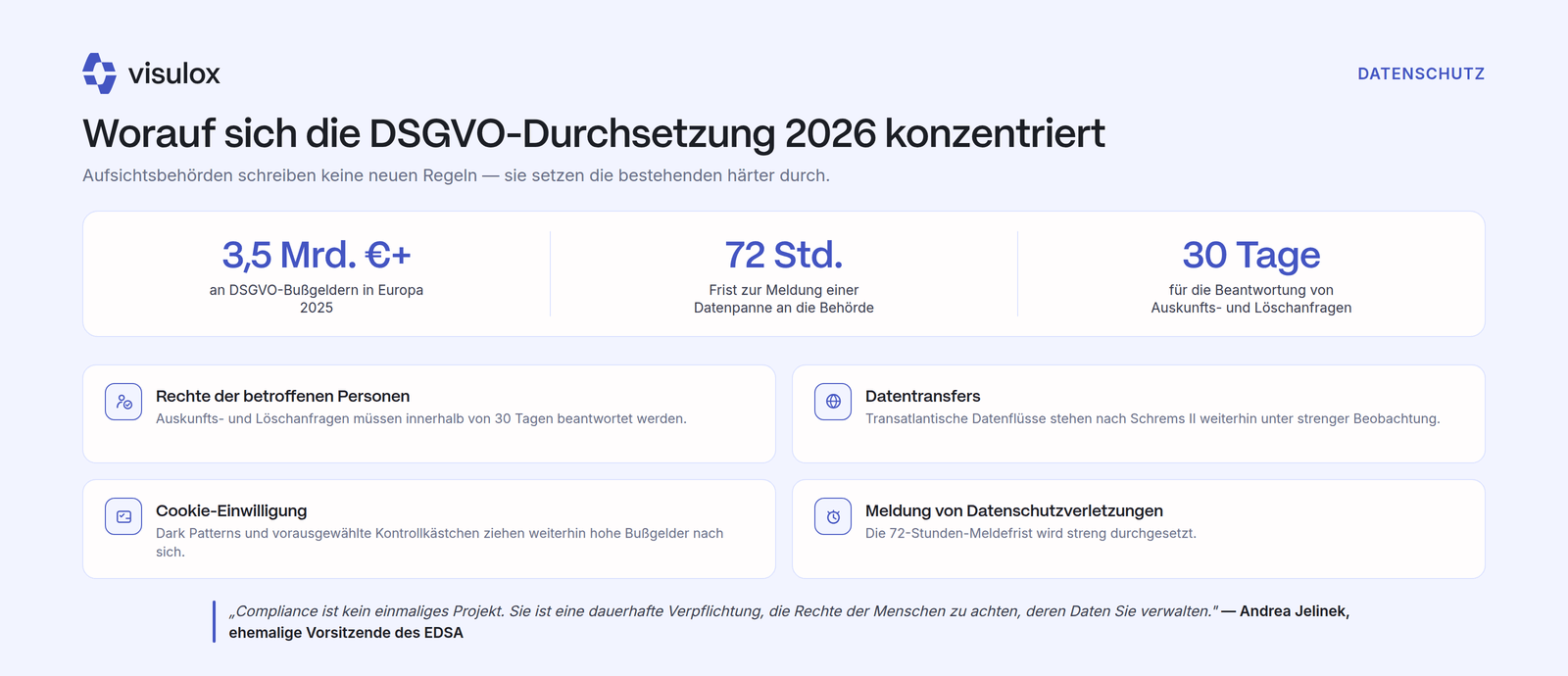Click the subtitle beginning Aufsichtsbehörden schreiben keine neuen Regeln
Viewport: 1568px width, 676px height.
click(456, 175)
